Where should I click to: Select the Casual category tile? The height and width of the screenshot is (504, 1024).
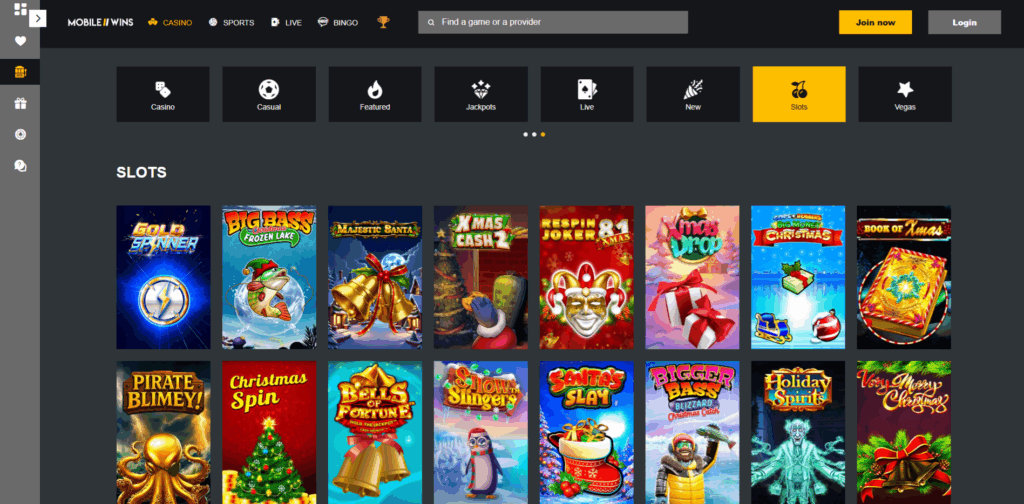(x=269, y=94)
